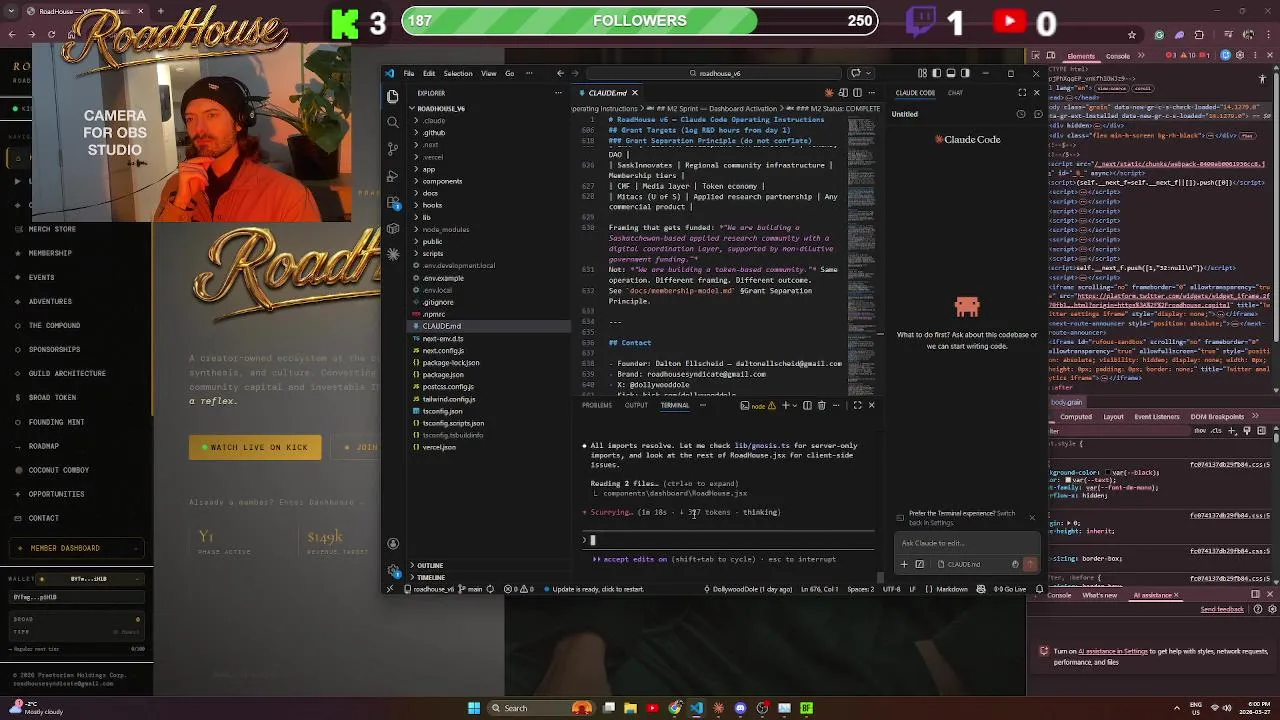Click the terminal prompt input line
Image resolution: width=1280 pixels, height=720 pixels.
[730, 540]
